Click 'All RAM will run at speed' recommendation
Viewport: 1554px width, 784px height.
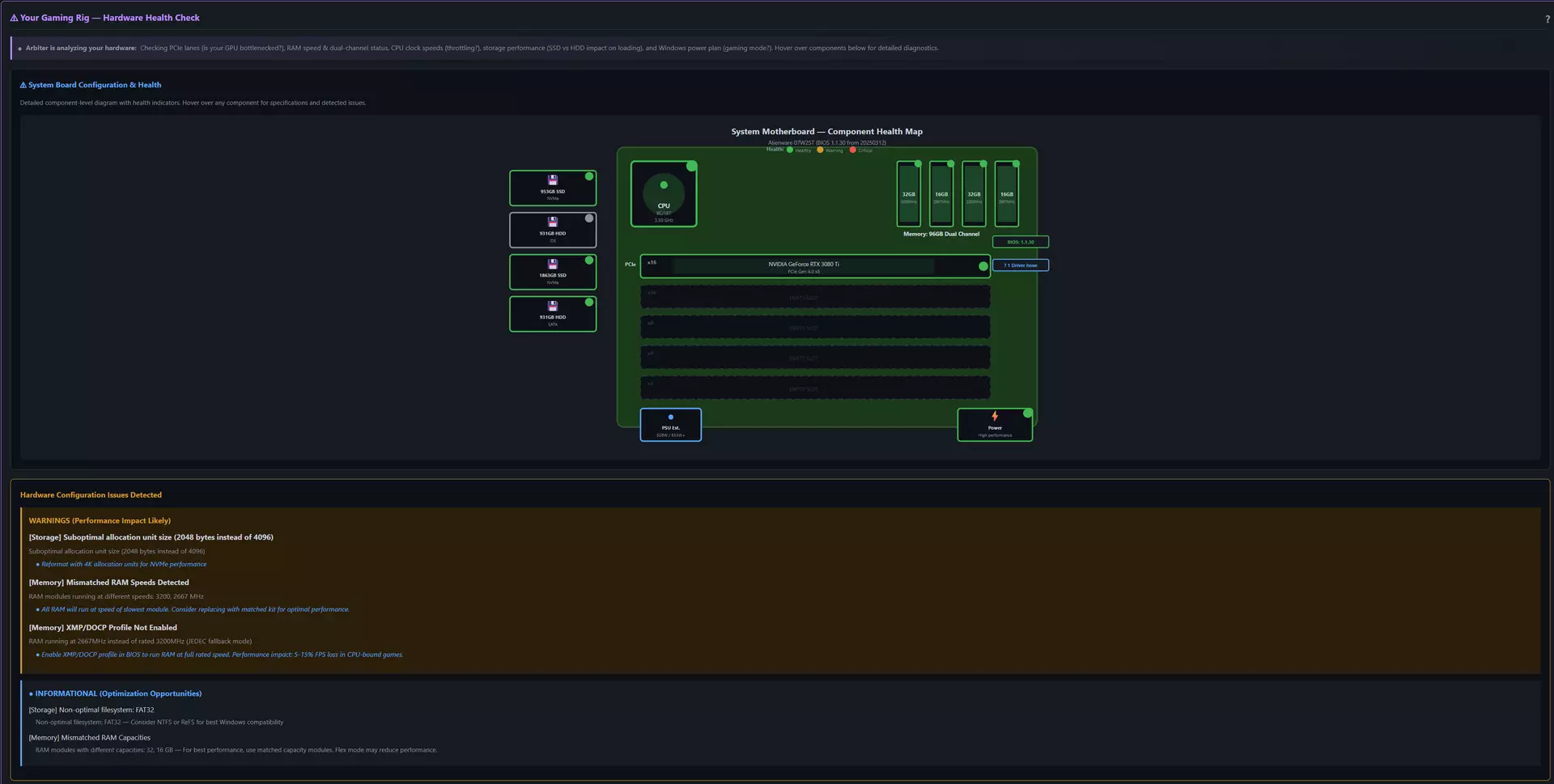click(195, 610)
